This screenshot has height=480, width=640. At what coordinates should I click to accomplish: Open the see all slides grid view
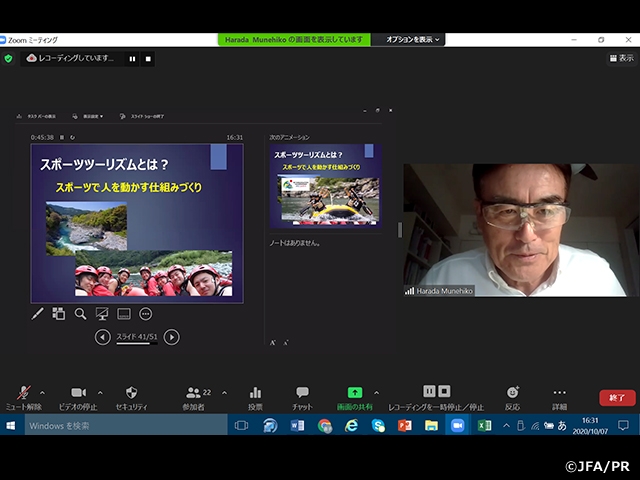click(59, 314)
